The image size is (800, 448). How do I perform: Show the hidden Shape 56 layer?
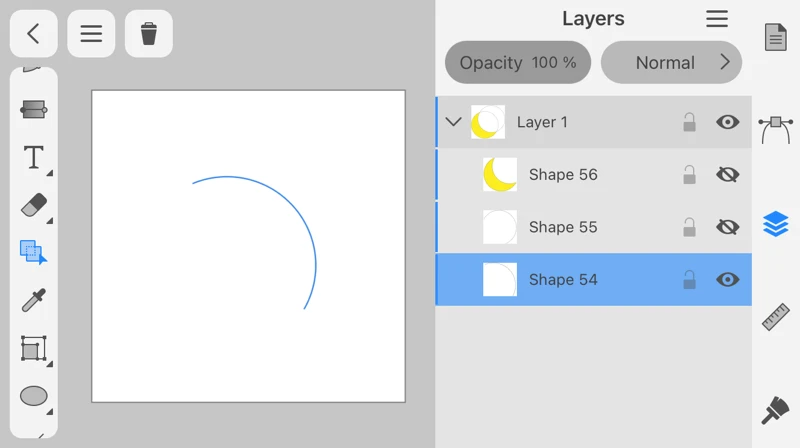pos(727,175)
